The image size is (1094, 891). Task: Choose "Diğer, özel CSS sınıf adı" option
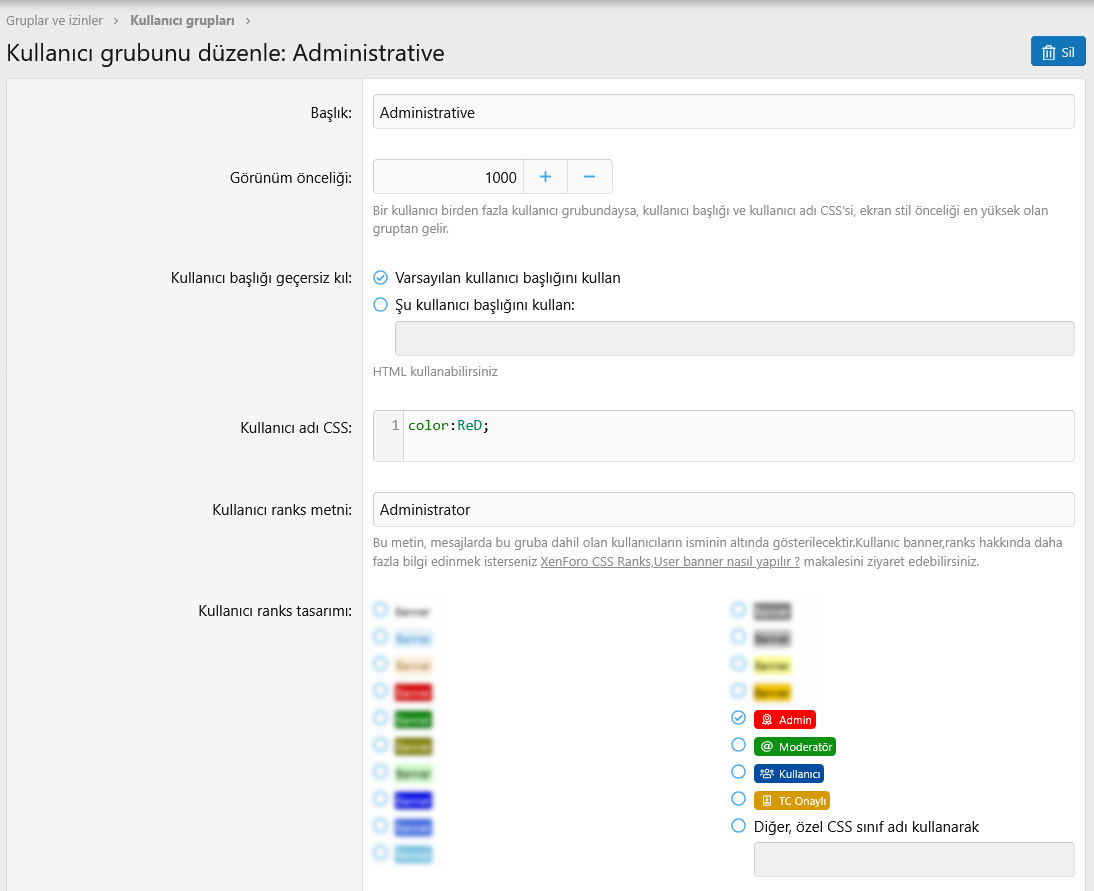tap(738, 826)
